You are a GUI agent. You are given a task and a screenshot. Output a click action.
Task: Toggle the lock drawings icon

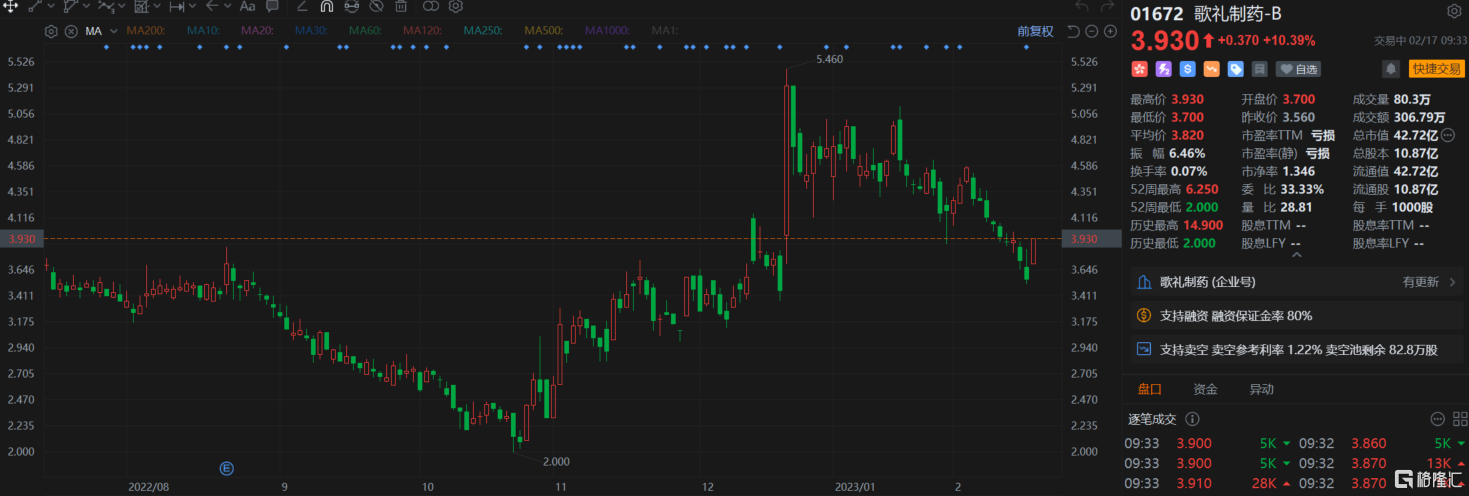pos(351,6)
